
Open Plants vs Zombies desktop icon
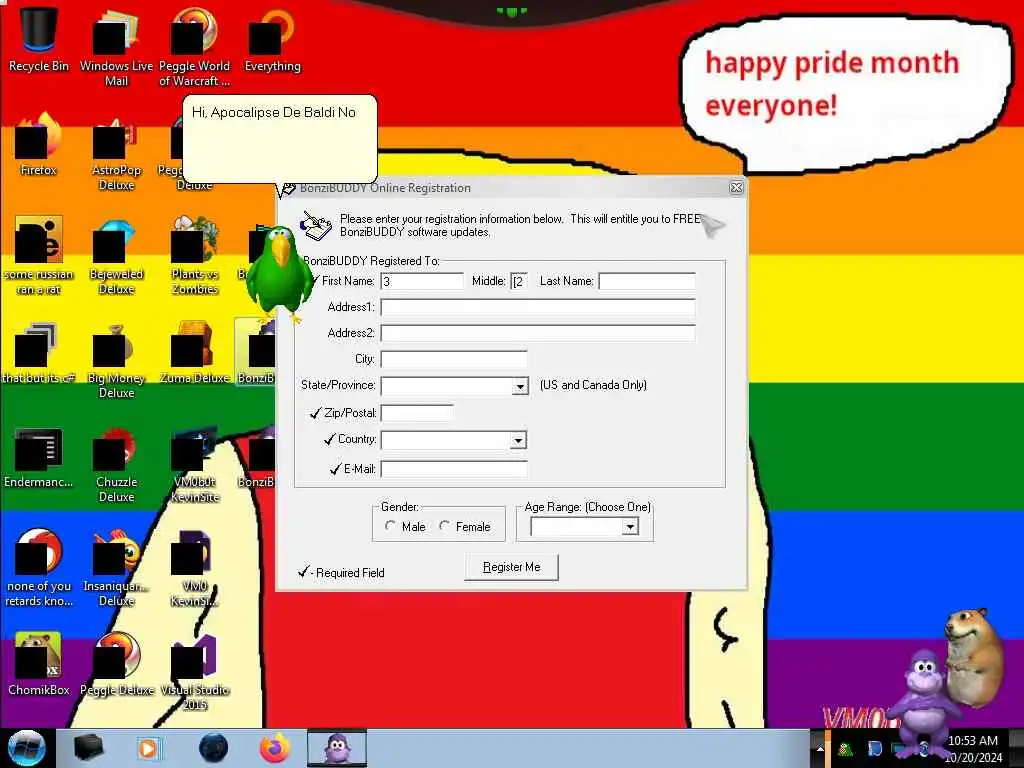[194, 255]
